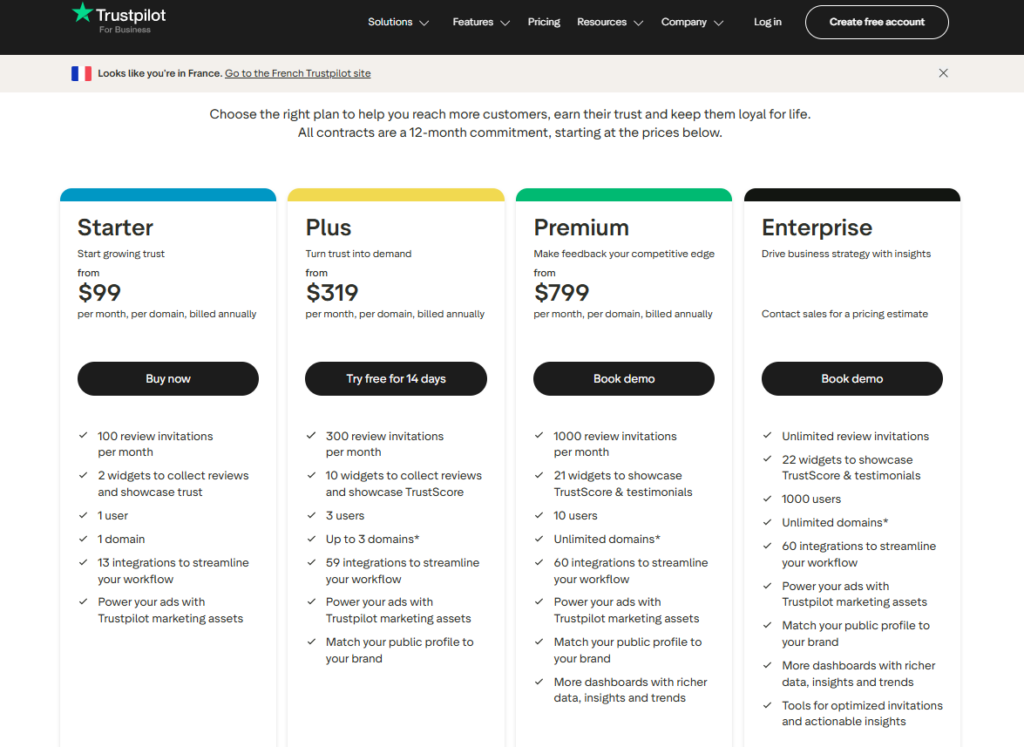This screenshot has width=1024, height=747.
Task: Click the French flag icon
Action: click(x=82, y=73)
